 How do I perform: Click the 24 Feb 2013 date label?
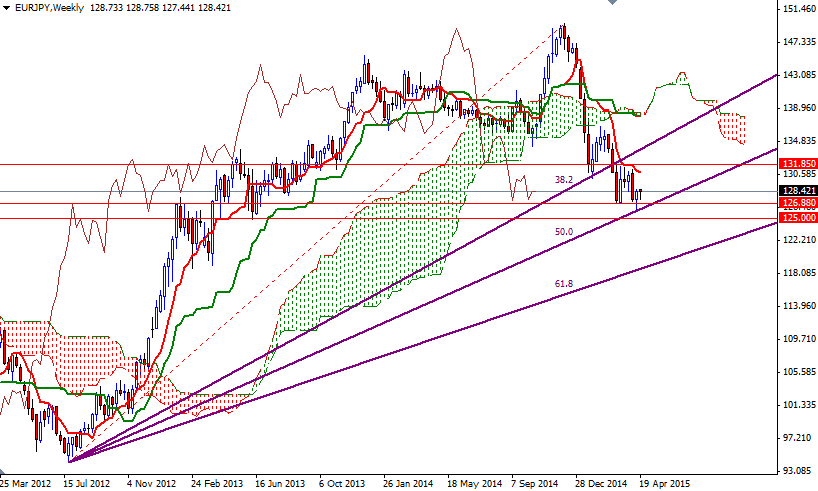tap(217, 484)
